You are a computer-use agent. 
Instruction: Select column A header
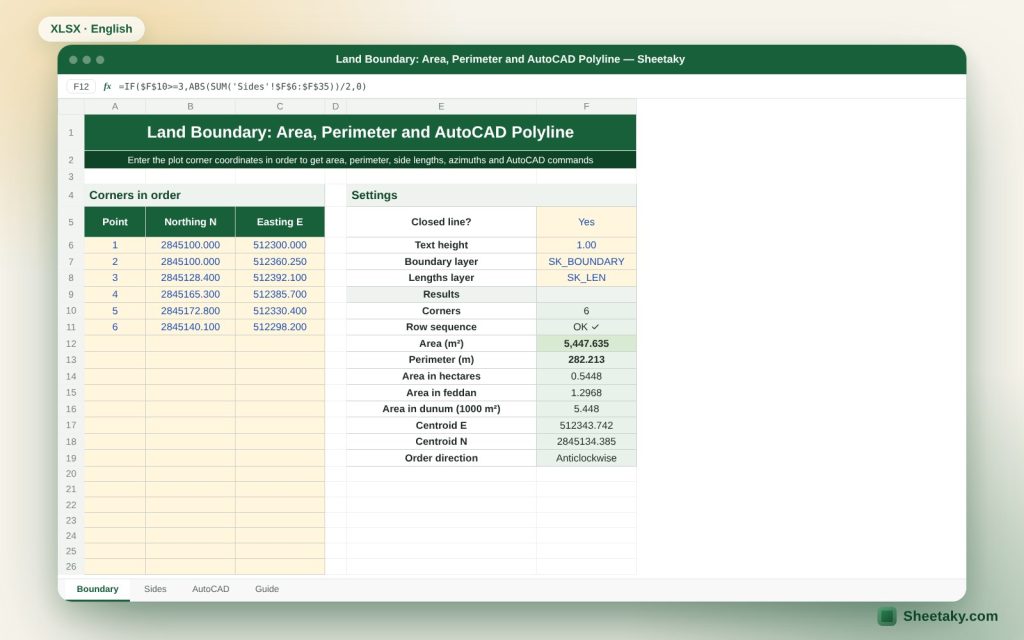point(115,106)
